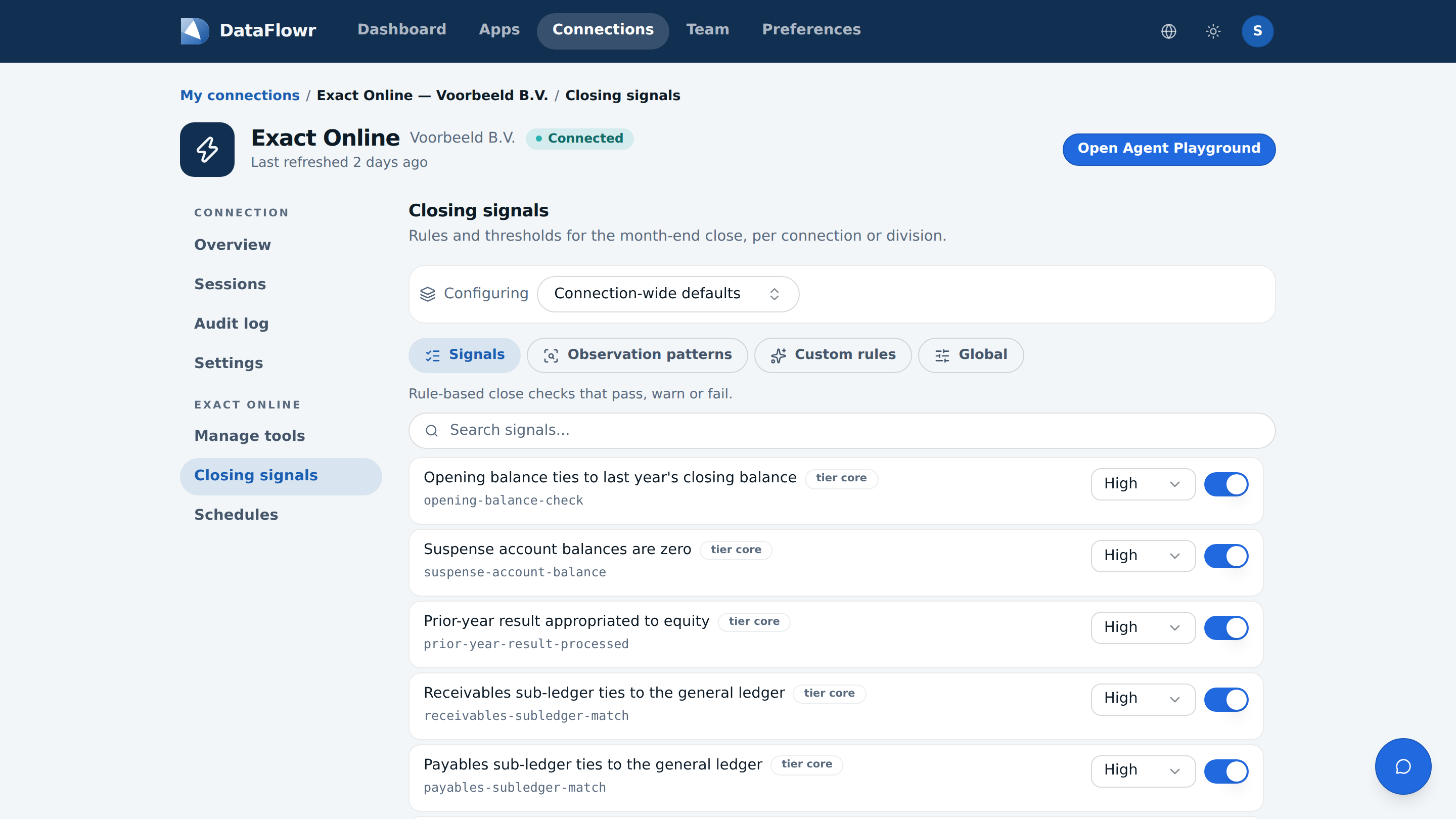Image resolution: width=1456 pixels, height=819 pixels.
Task: Click the magnifier icon in search signals
Action: coord(432,431)
